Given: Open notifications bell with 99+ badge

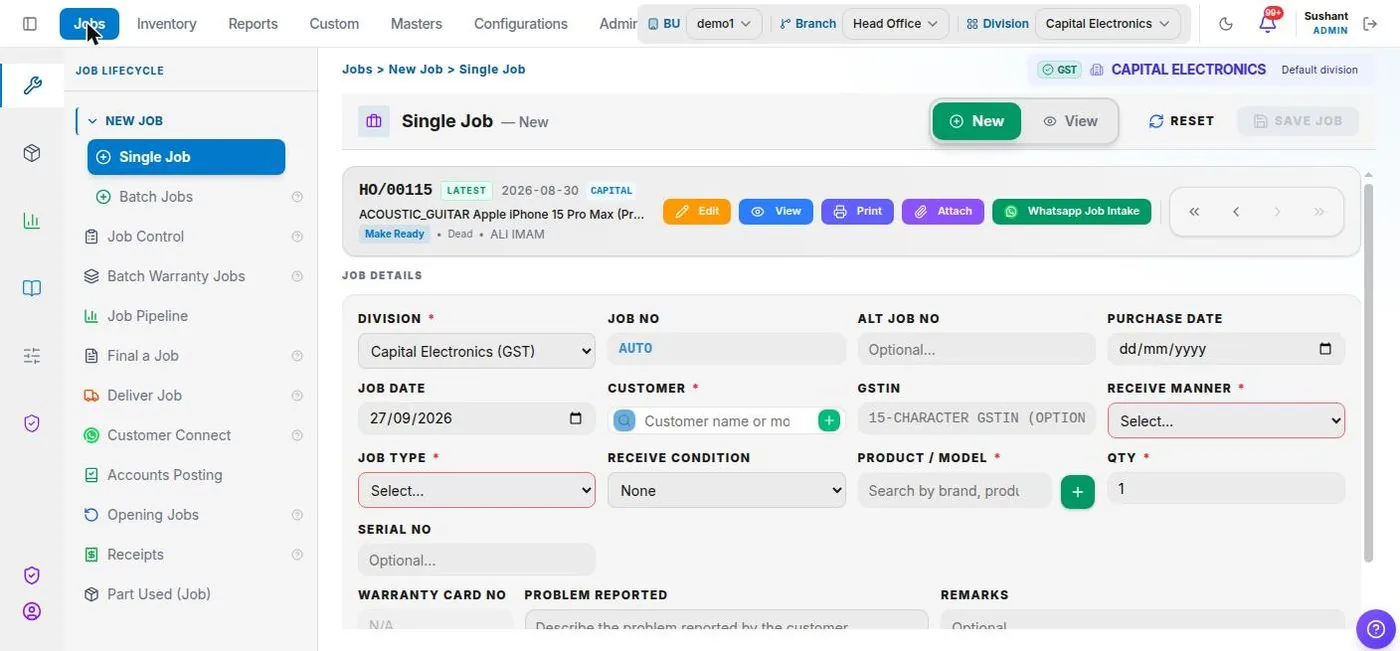Looking at the screenshot, I should pyautogui.click(x=1268, y=23).
